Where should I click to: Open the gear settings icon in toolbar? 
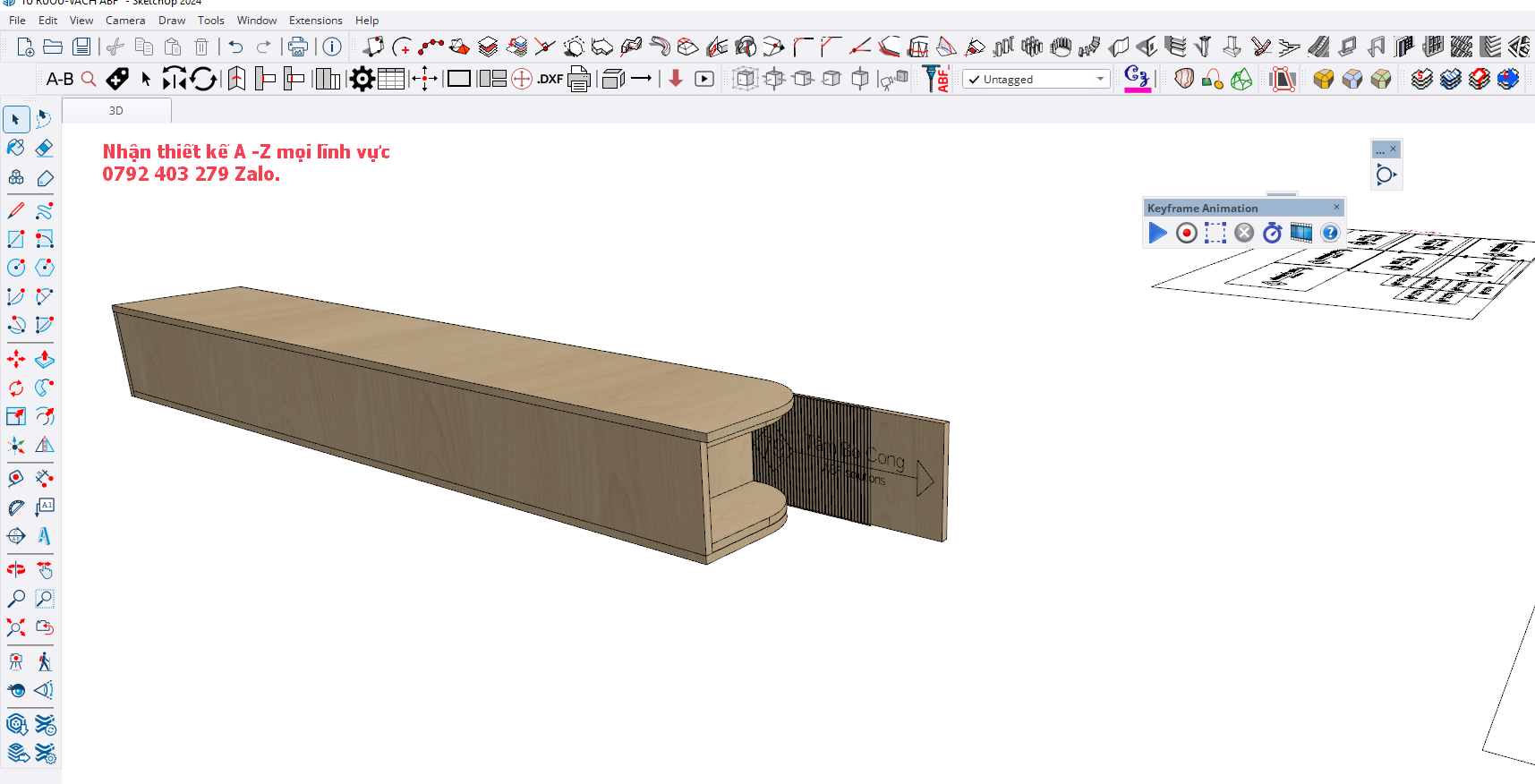click(362, 80)
